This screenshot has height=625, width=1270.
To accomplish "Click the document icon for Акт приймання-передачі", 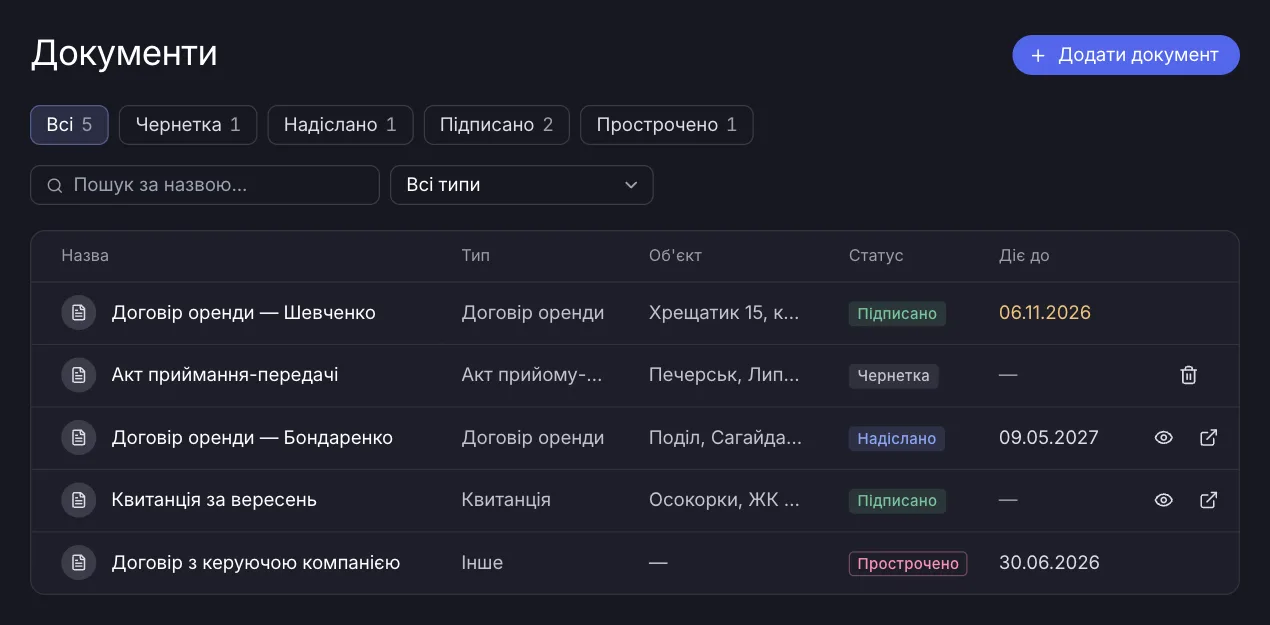I will click(x=78, y=375).
